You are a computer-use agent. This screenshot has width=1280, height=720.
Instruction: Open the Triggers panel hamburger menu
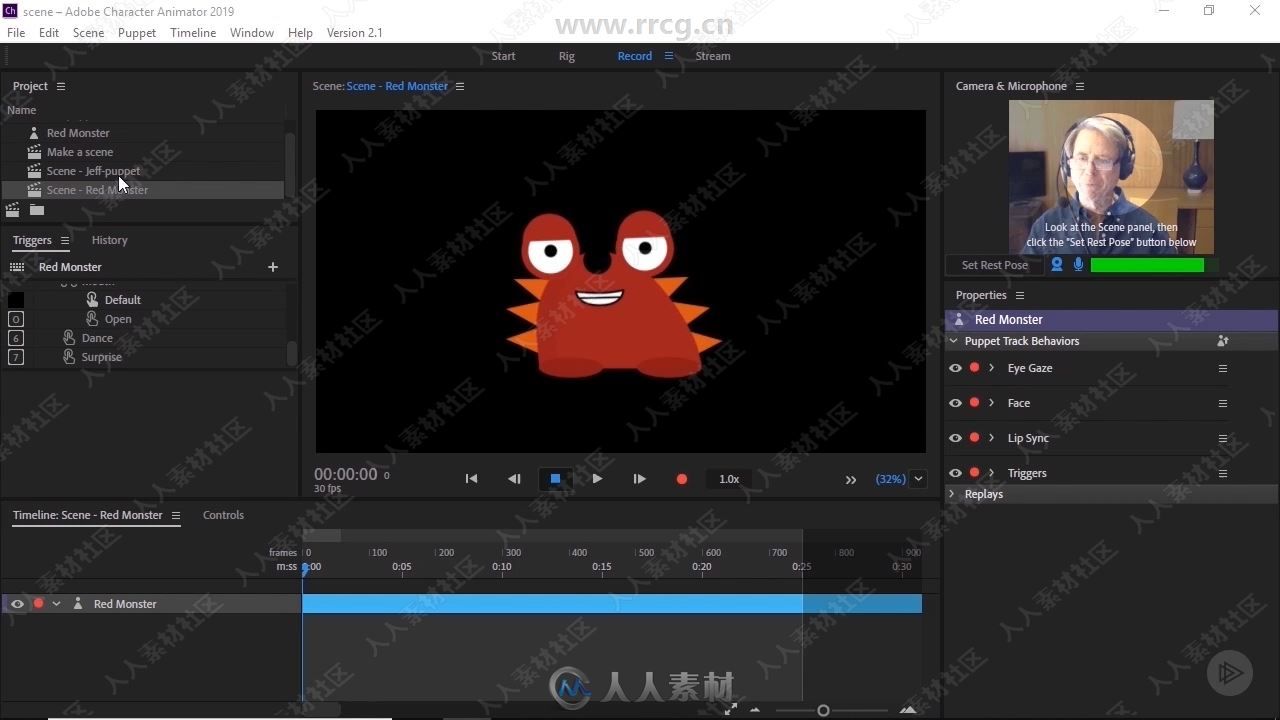65,240
